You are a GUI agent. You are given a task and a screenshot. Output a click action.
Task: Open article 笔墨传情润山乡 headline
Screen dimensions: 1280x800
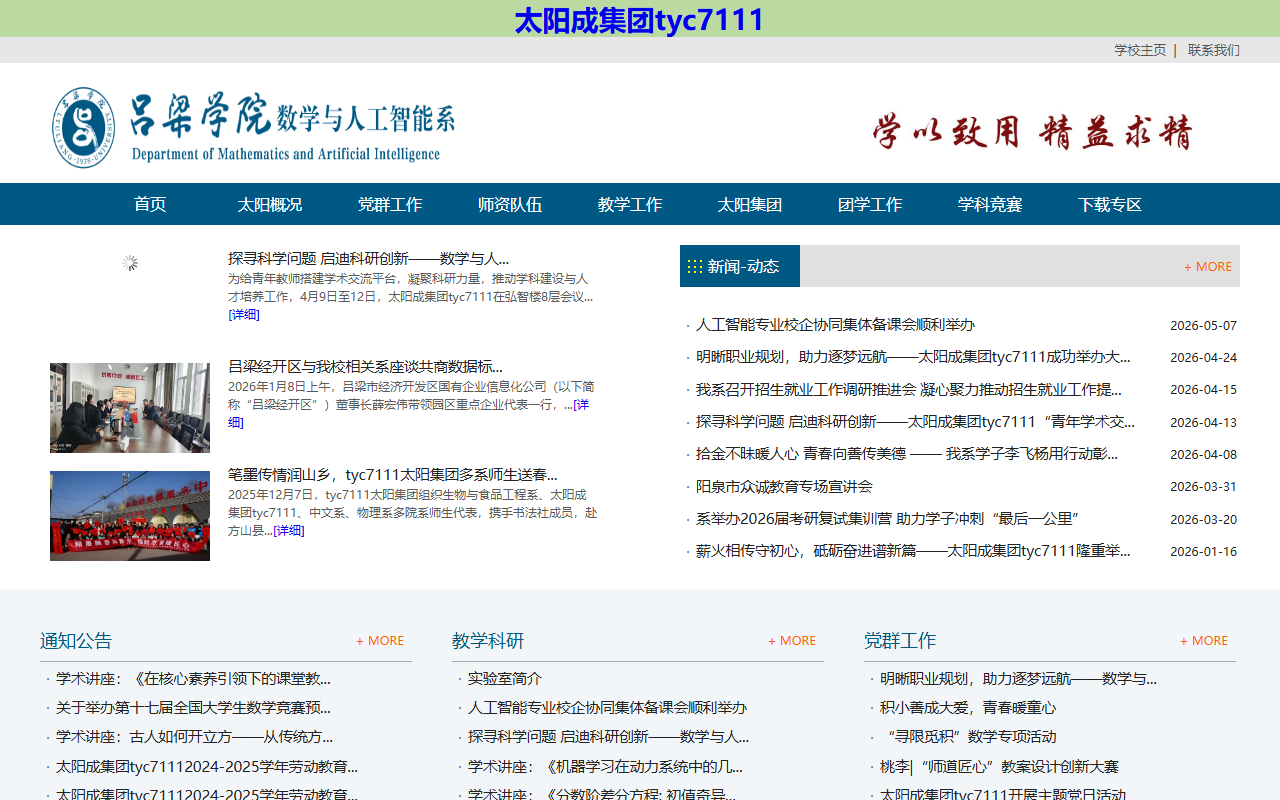click(393, 475)
